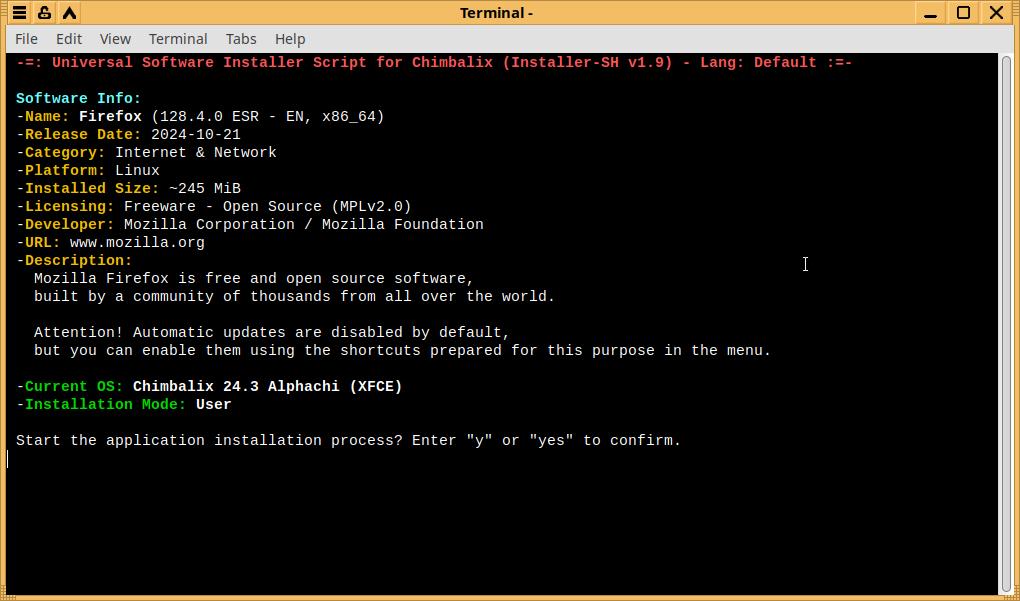
Task: Click the '-Description:' label
Action: 74,260
